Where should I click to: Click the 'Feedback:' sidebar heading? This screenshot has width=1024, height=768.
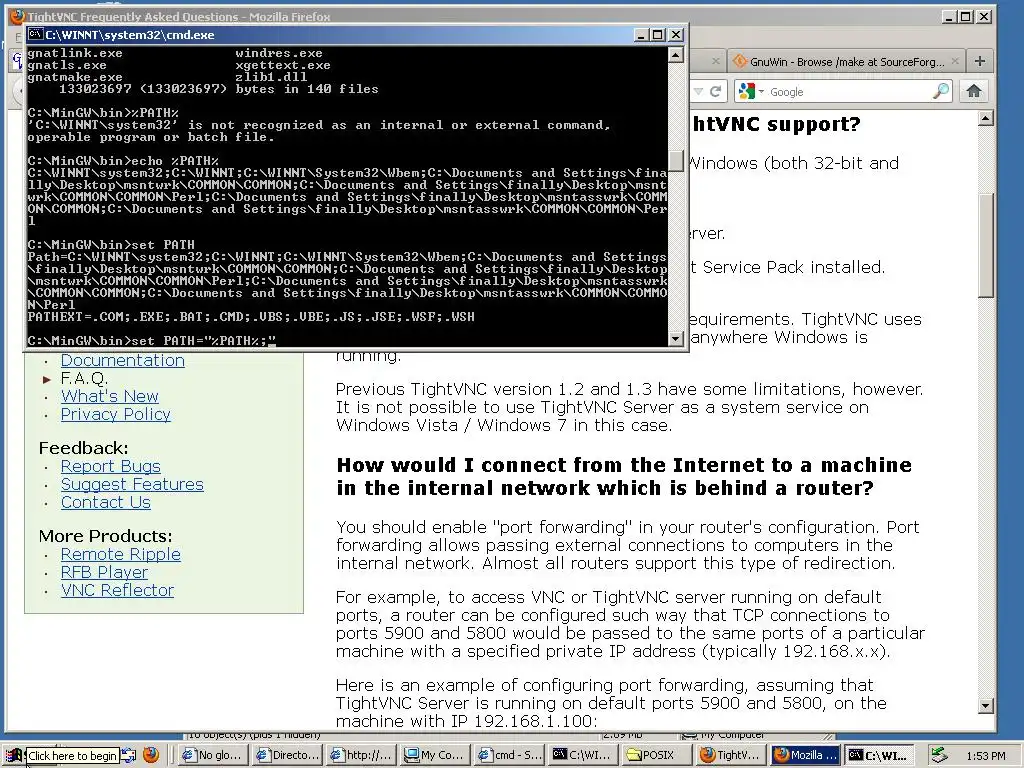[x=84, y=448]
